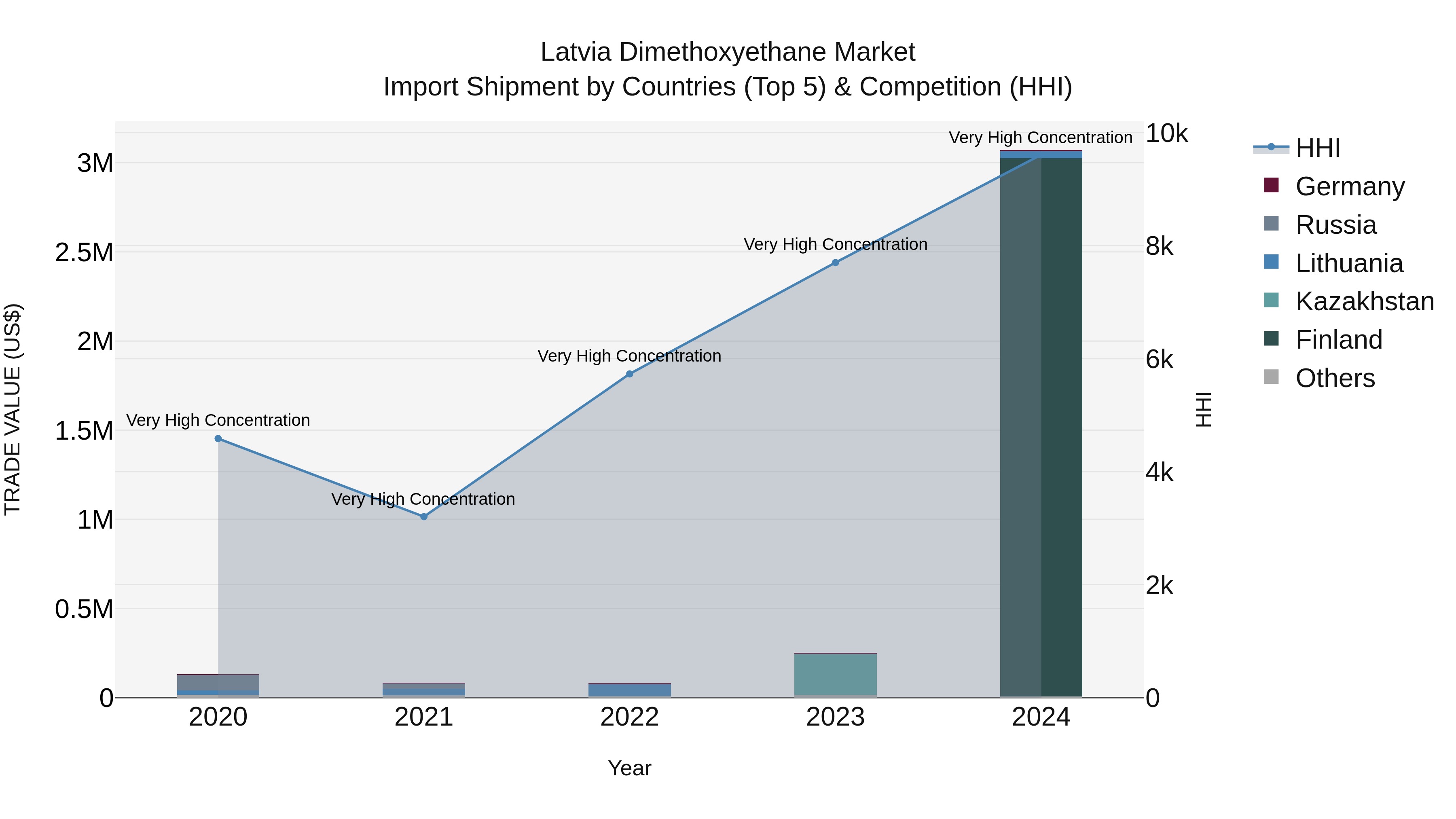Click the 2021 HHI data point
Image resolution: width=1456 pixels, height=819 pixels.
coord(424,516)
